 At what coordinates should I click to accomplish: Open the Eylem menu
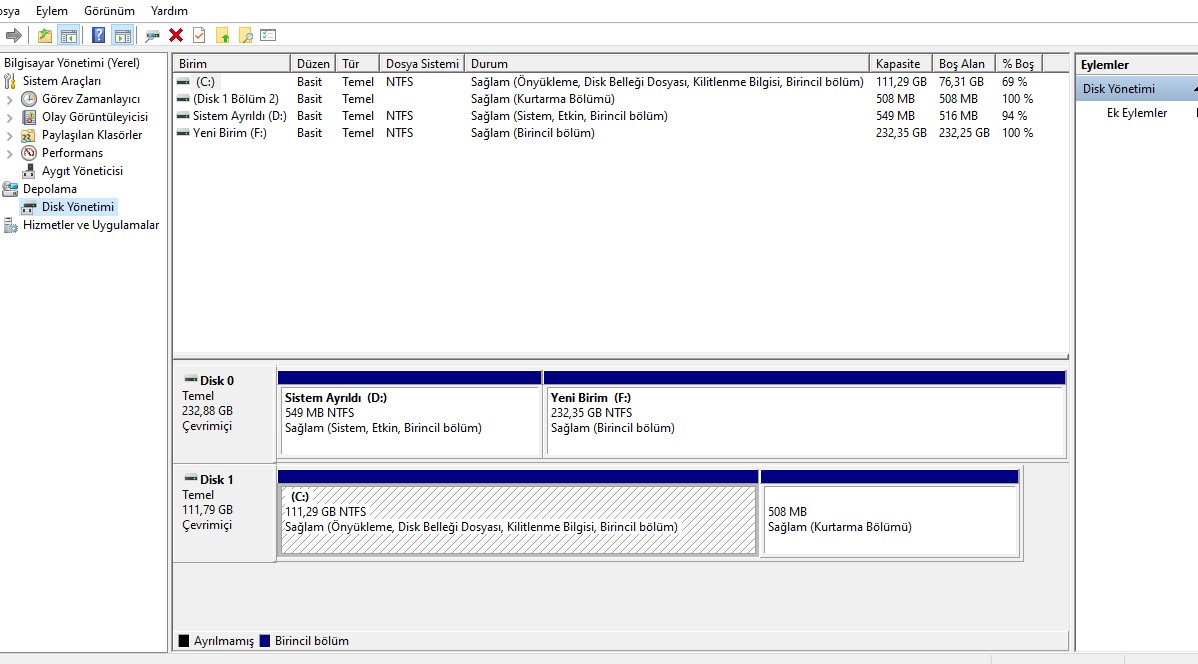tap(52, 10)
